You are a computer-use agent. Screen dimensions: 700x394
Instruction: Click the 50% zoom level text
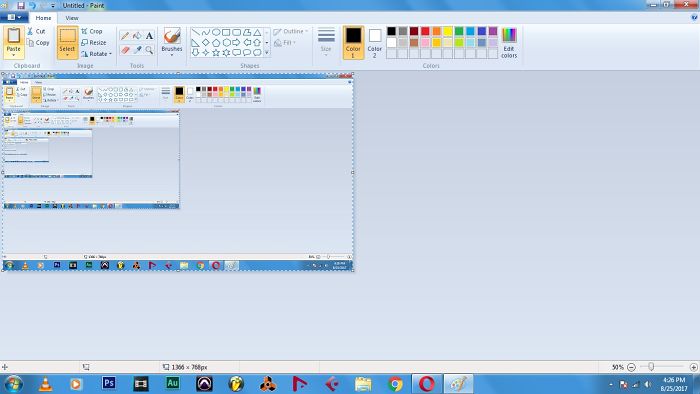pyautogui.click(x=617, y=367)
